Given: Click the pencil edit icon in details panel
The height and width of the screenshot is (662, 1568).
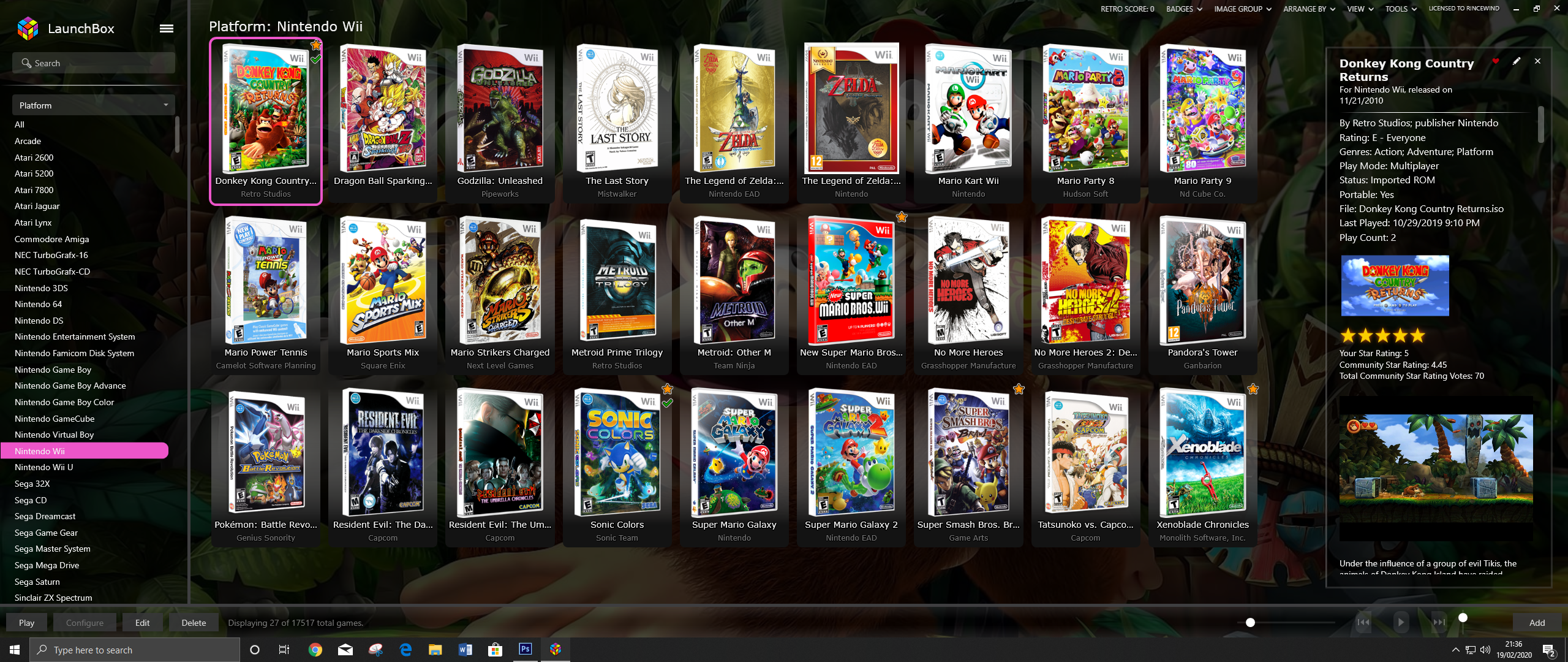Looking at the screenshot, I should tap(1517, 61).
